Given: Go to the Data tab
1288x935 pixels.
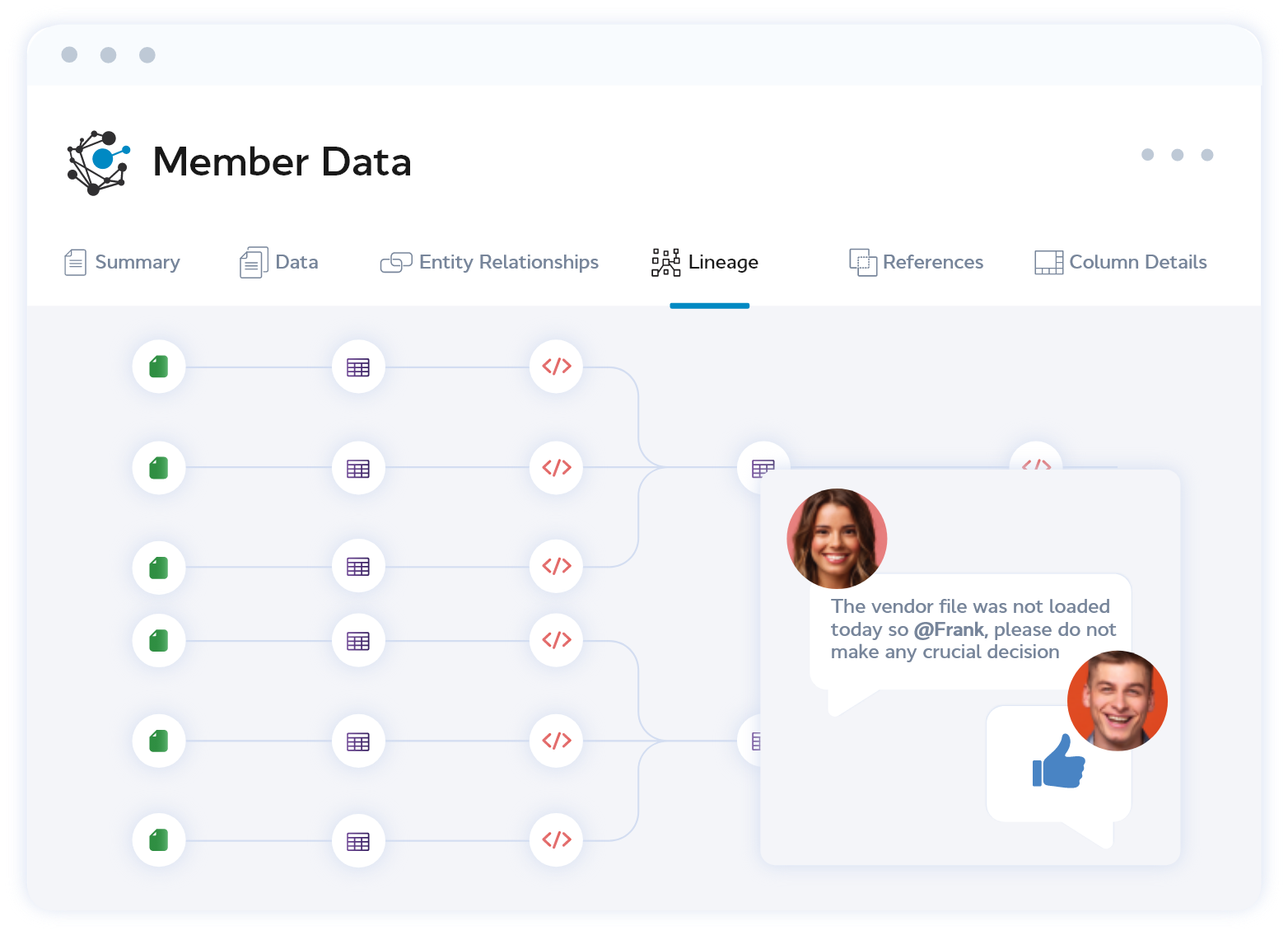Looking at the screenshot, I should (x=296, y=262).
